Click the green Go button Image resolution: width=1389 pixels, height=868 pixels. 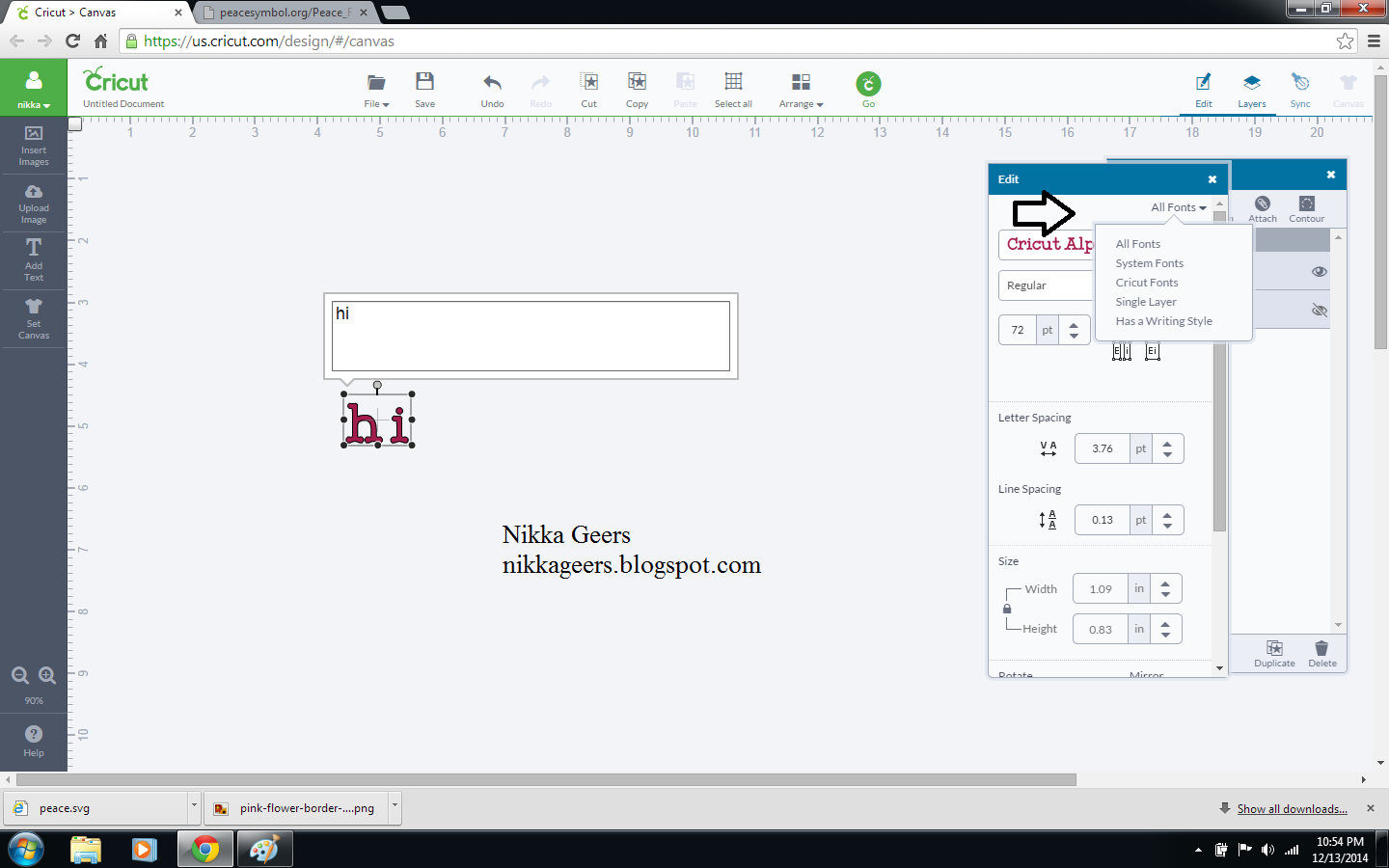pyautogui.click(x=867, y=85)
